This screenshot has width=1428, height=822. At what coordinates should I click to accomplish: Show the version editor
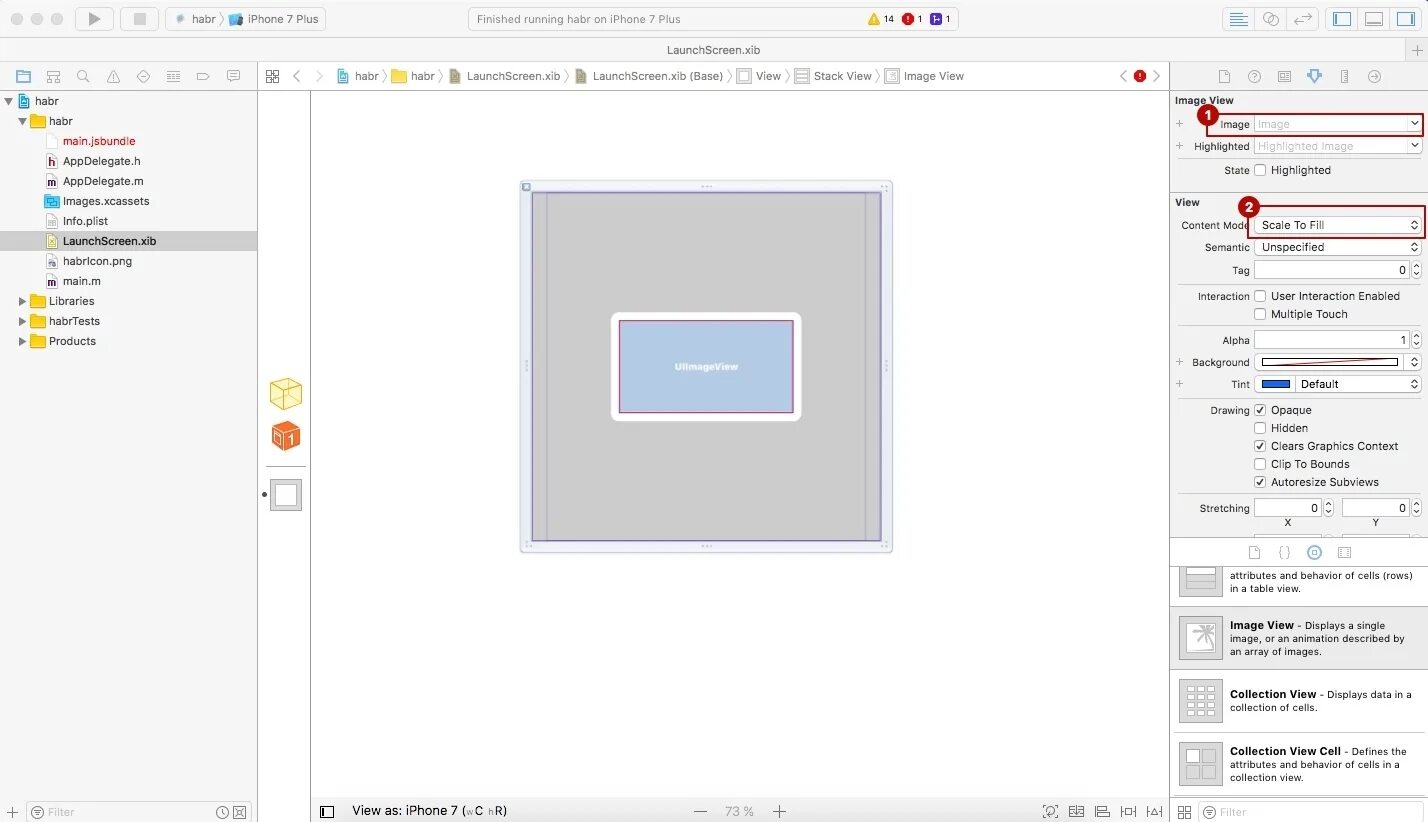tap(1302, 19)
